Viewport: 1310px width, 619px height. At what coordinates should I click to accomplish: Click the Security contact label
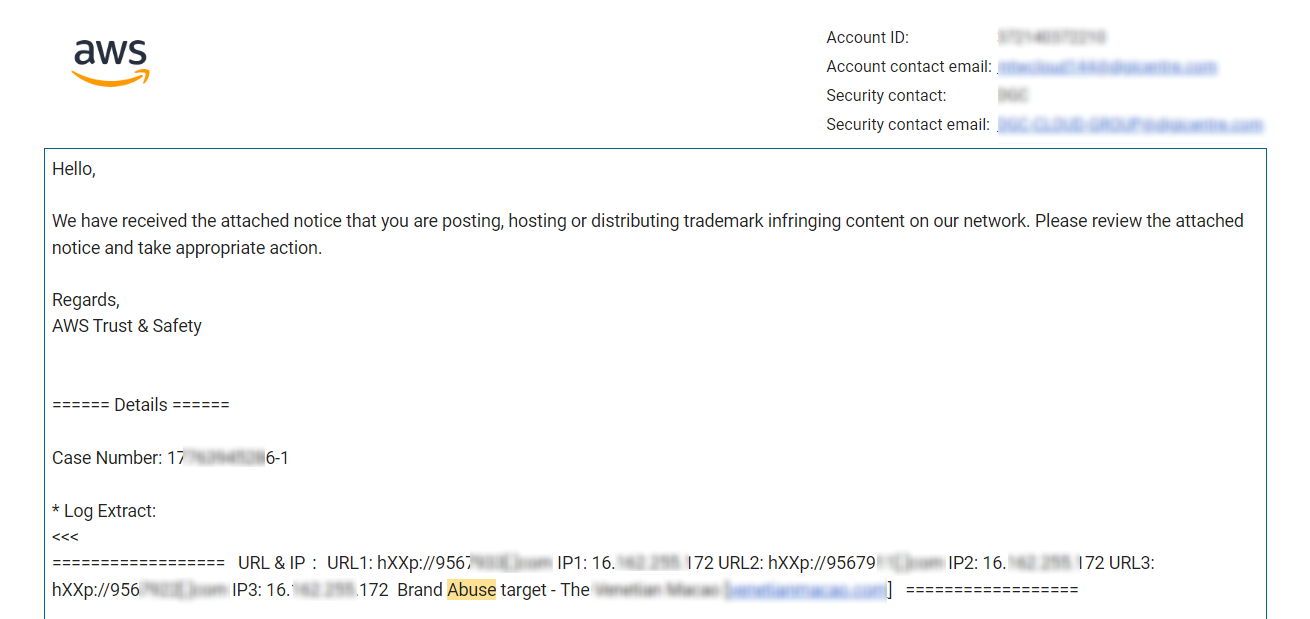886,96
